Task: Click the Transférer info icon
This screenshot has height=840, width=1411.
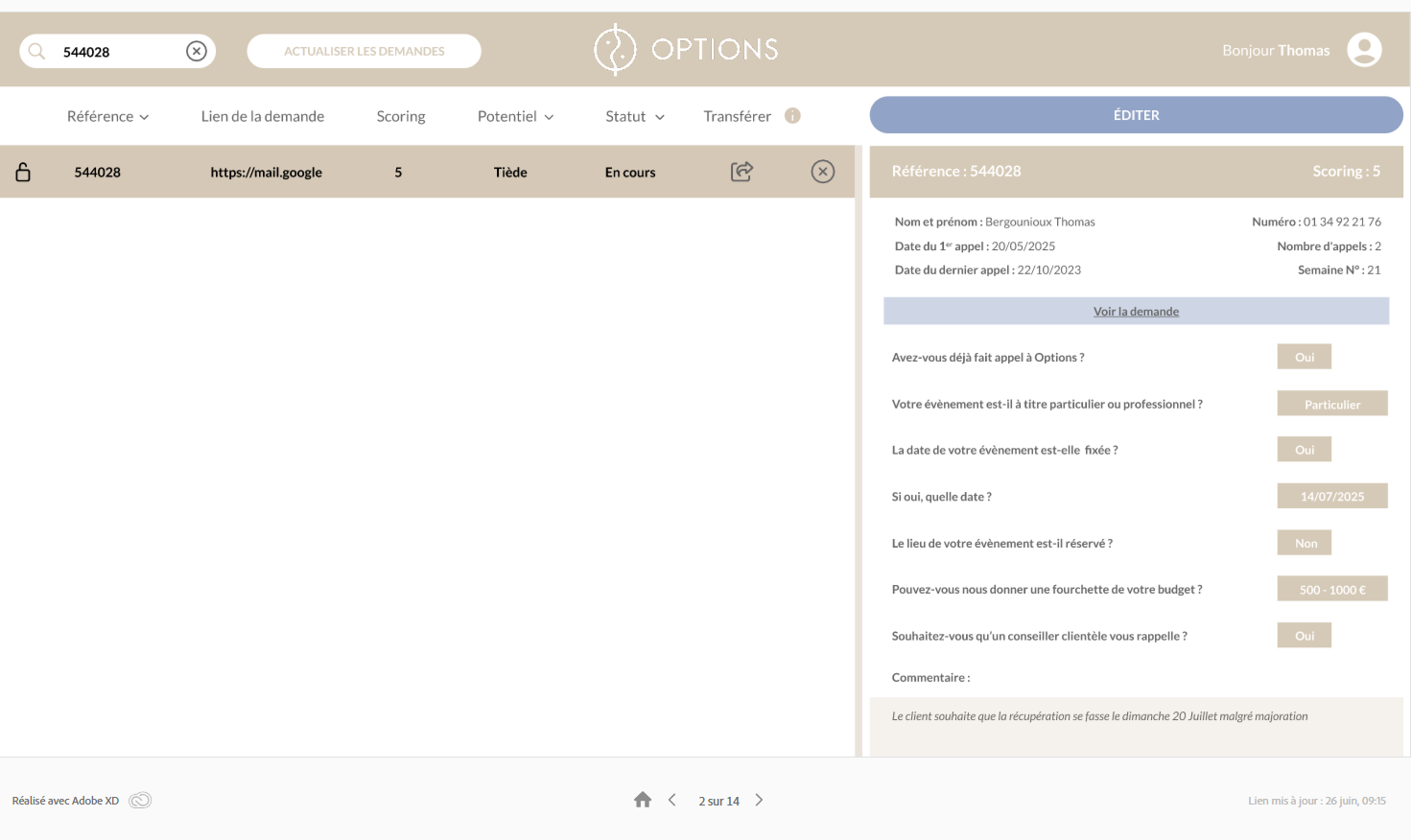Action: pos(792,116)
